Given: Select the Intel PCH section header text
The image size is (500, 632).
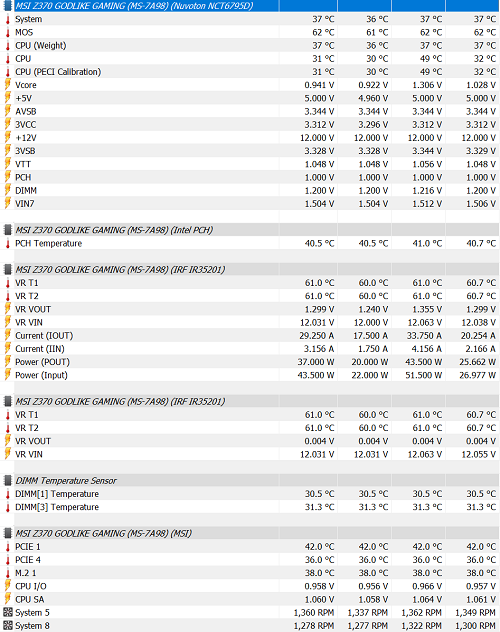Looking at the screenshot, I should pos(114,230).
